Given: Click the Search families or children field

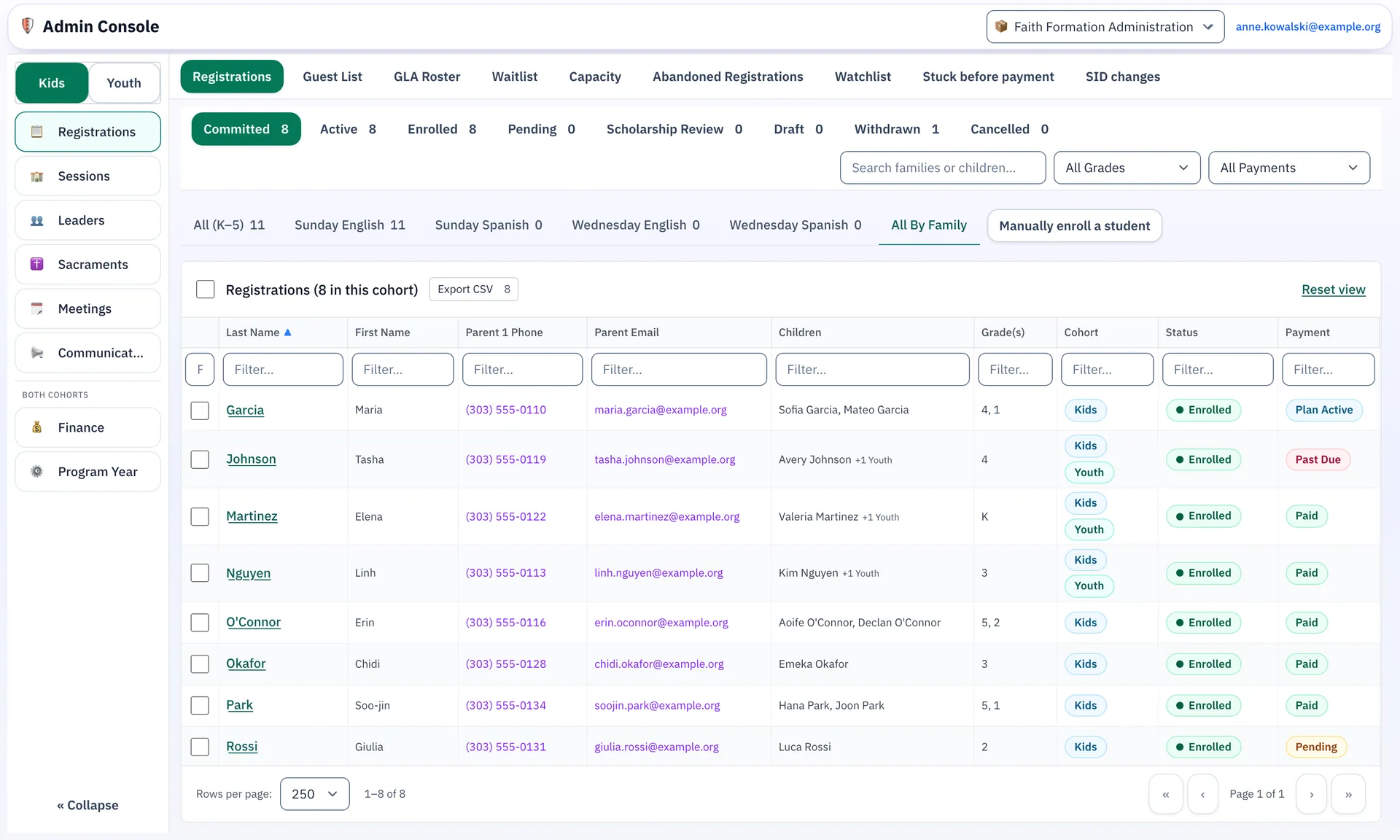Looking at the screenshot, I should (942, 168).
